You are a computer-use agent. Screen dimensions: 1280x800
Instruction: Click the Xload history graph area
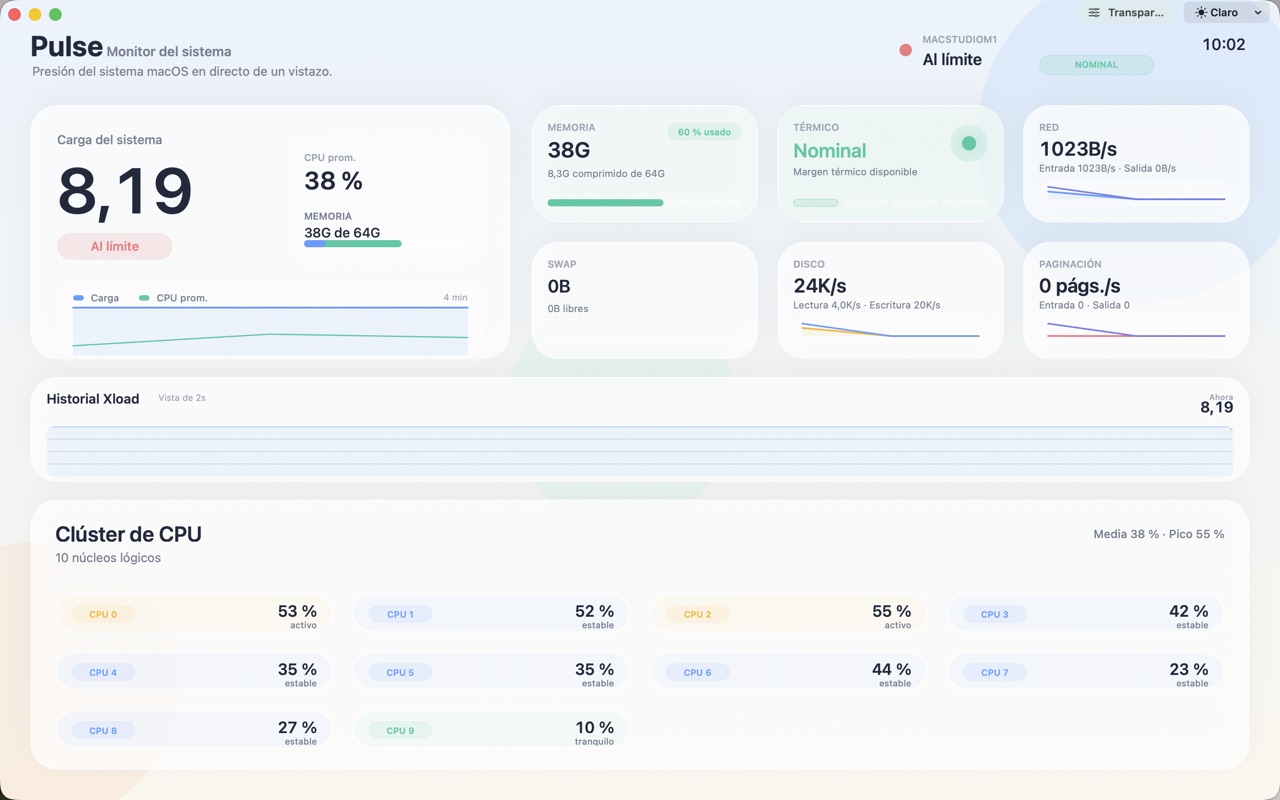(x=640, y=450)
